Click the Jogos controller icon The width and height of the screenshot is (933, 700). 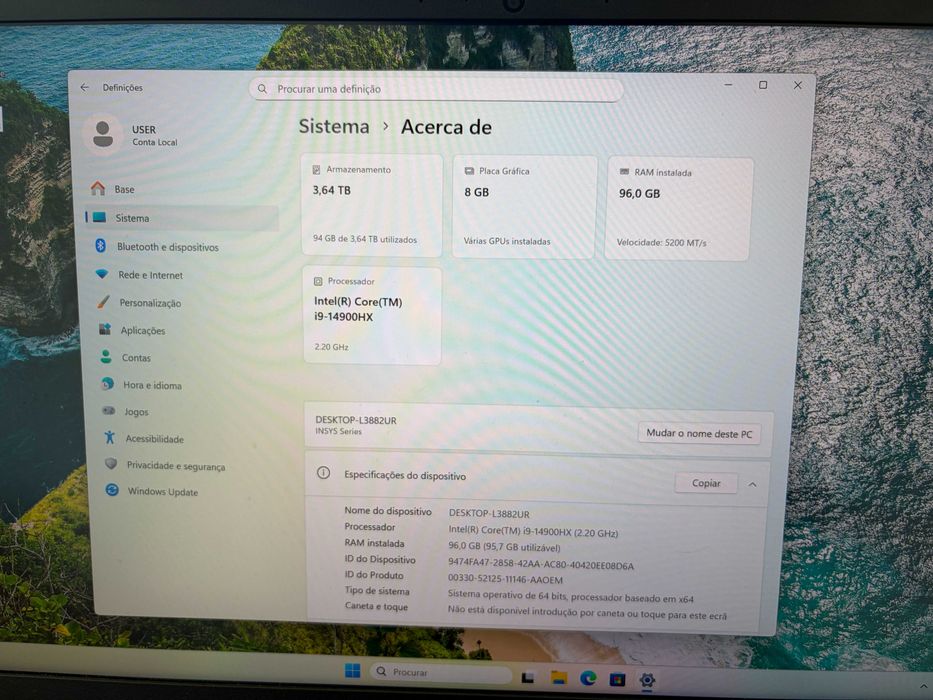[108, 411]
